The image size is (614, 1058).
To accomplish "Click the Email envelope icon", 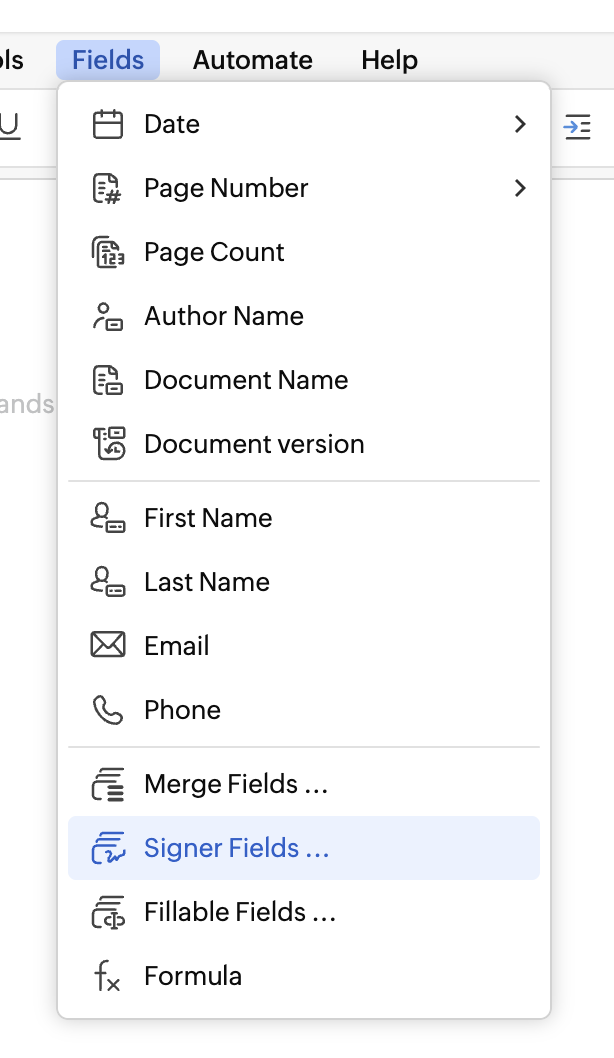I will [x=107, y=646].
